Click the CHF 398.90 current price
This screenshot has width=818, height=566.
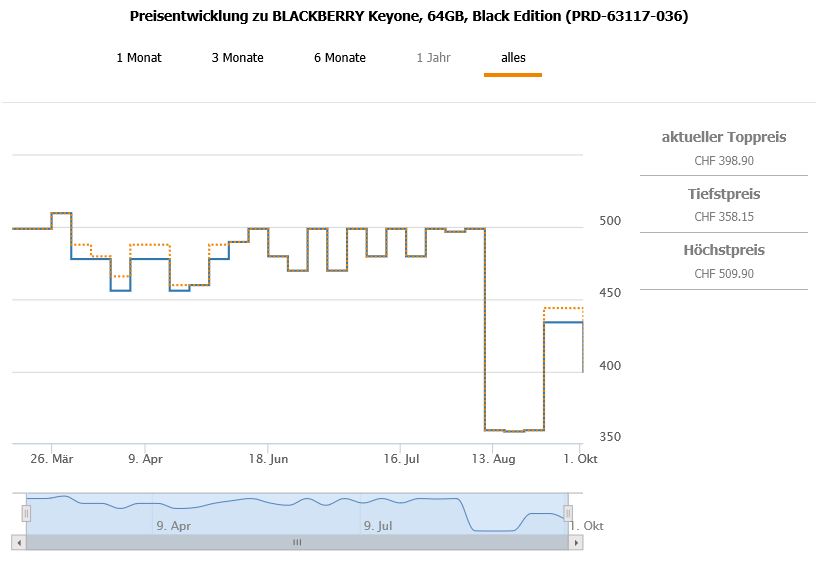pos(724,160)
